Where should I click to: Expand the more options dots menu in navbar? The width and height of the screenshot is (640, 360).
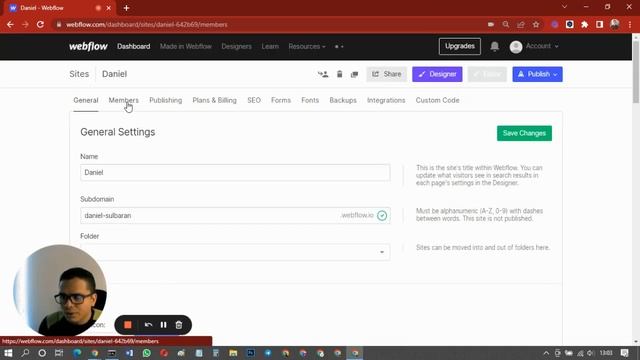(339, 47)
